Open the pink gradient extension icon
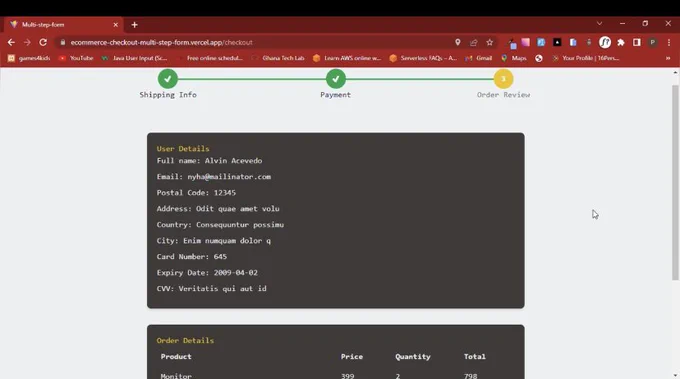680x379 pixels. coord(526,42)
